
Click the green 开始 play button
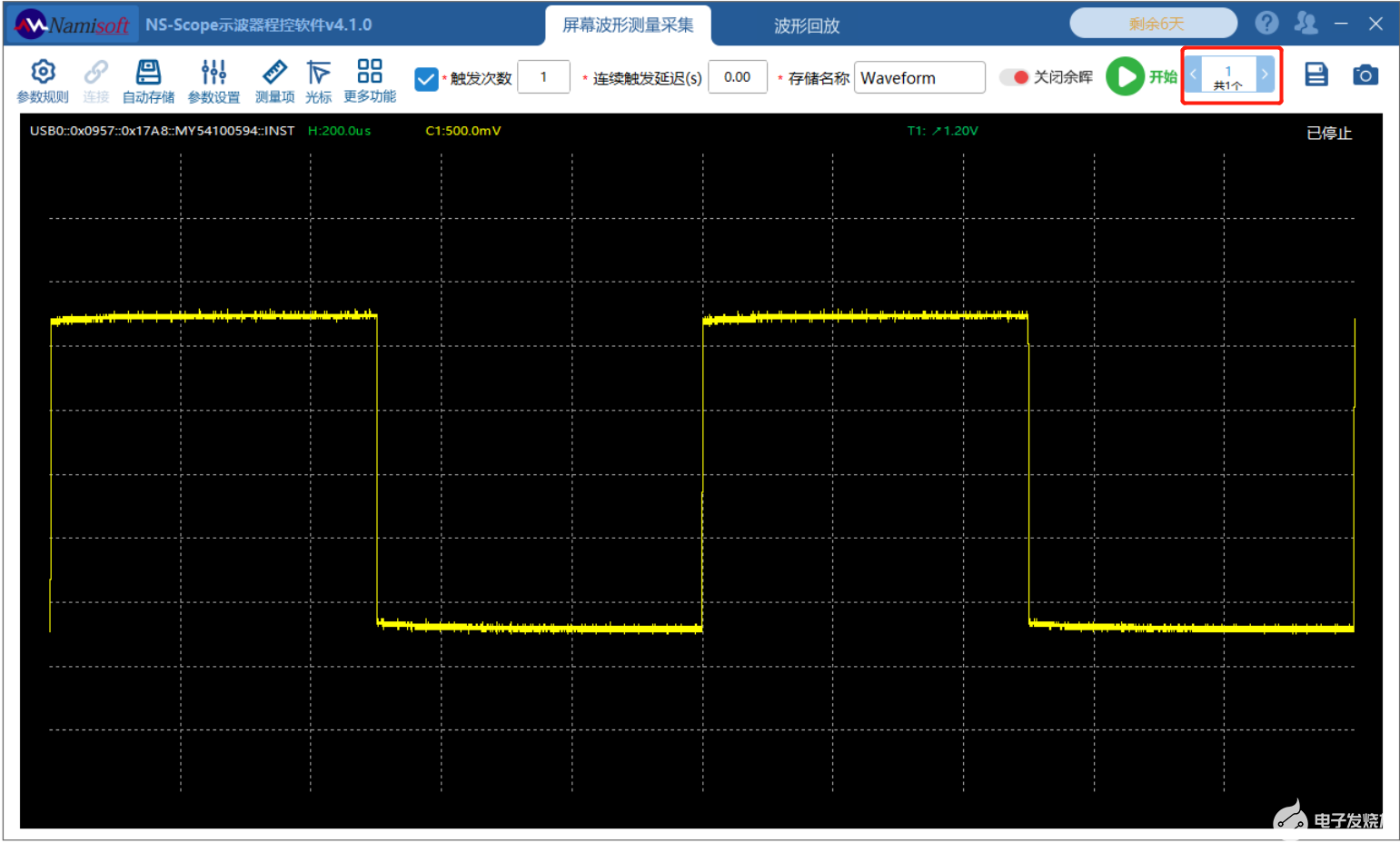pyautogui.click(x=1126, y=76)
